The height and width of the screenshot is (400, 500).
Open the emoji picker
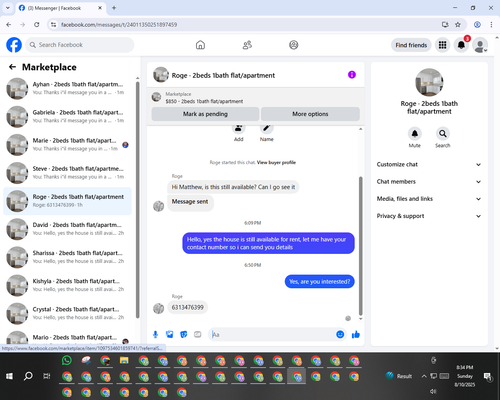click(x=340, y=334)
